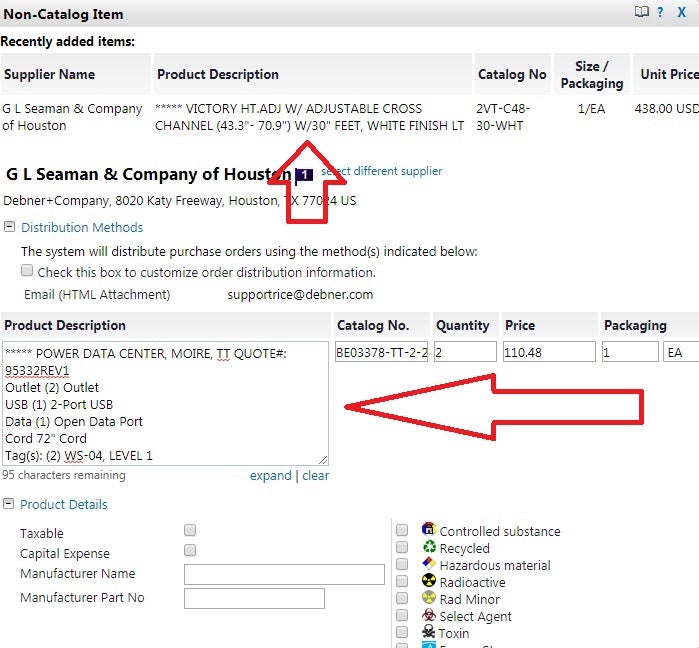Click the Select Agent biohazard icon
The image size is (699, 648).
tap(428, 615)
